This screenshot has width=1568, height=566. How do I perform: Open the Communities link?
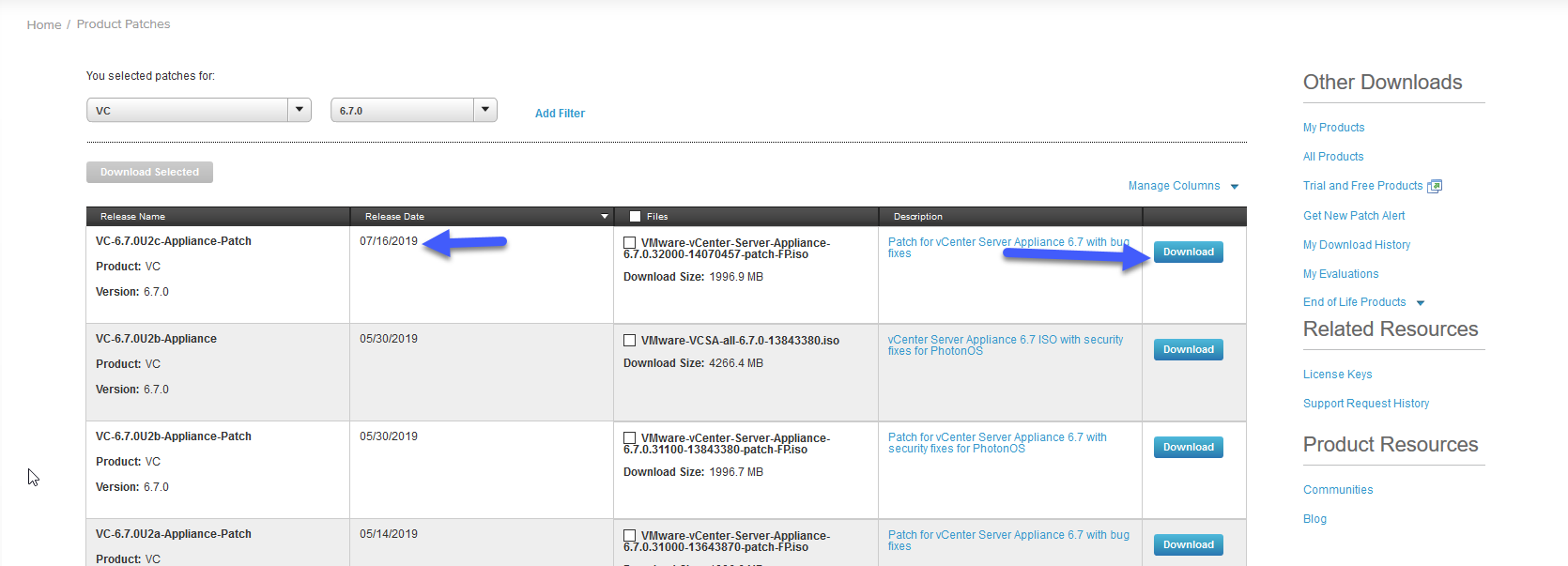coord(1338,490)
